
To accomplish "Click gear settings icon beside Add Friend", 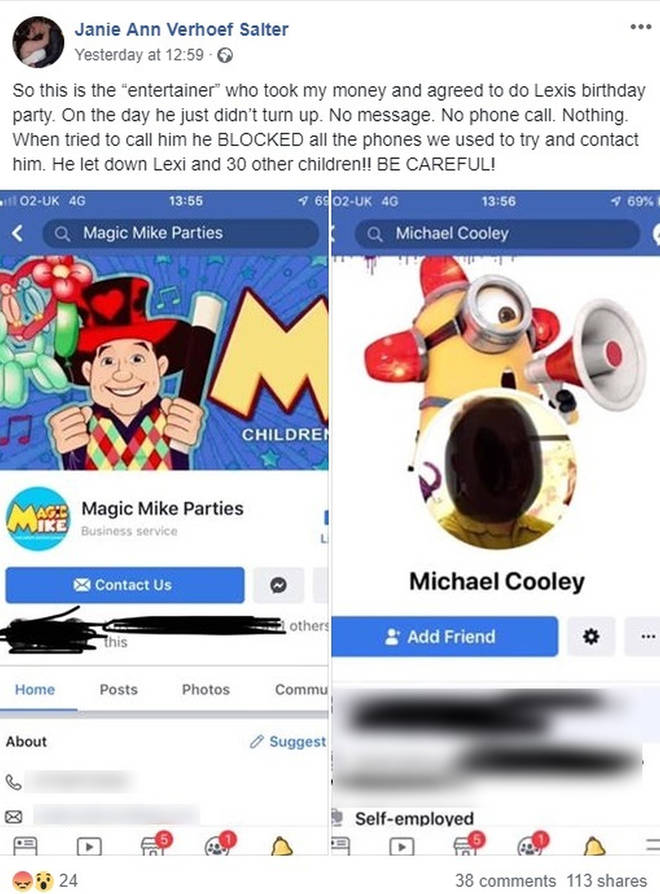I will click(591, 636).
